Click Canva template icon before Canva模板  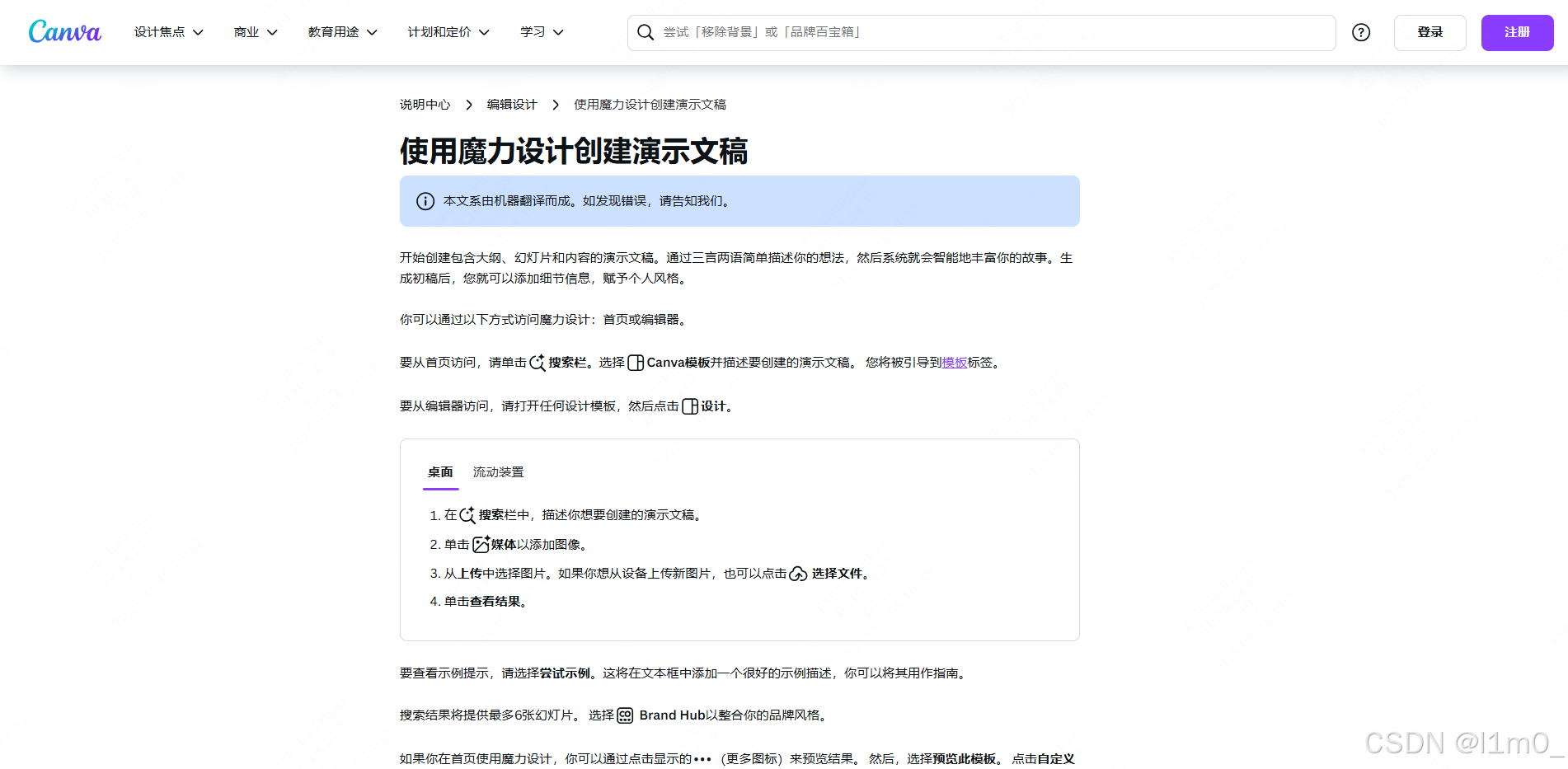636,363
